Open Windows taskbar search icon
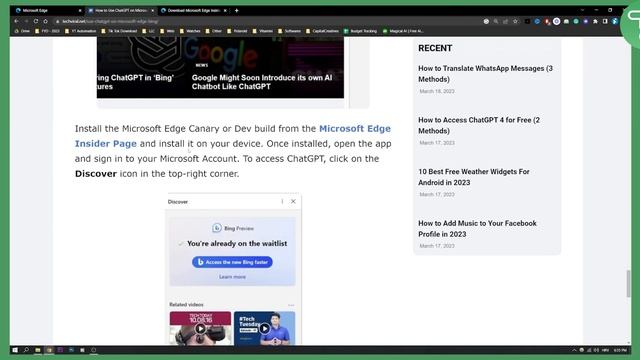The image size is (640, 360). pos(26,350)
